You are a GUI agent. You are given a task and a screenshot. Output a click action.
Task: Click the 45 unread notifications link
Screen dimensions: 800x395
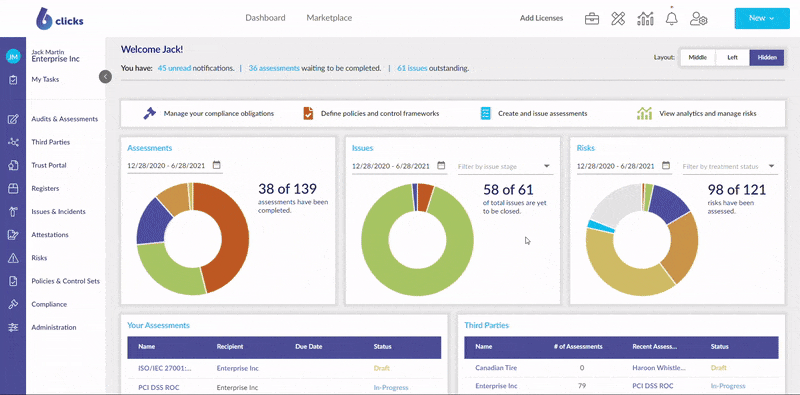(x=174, y=68)
